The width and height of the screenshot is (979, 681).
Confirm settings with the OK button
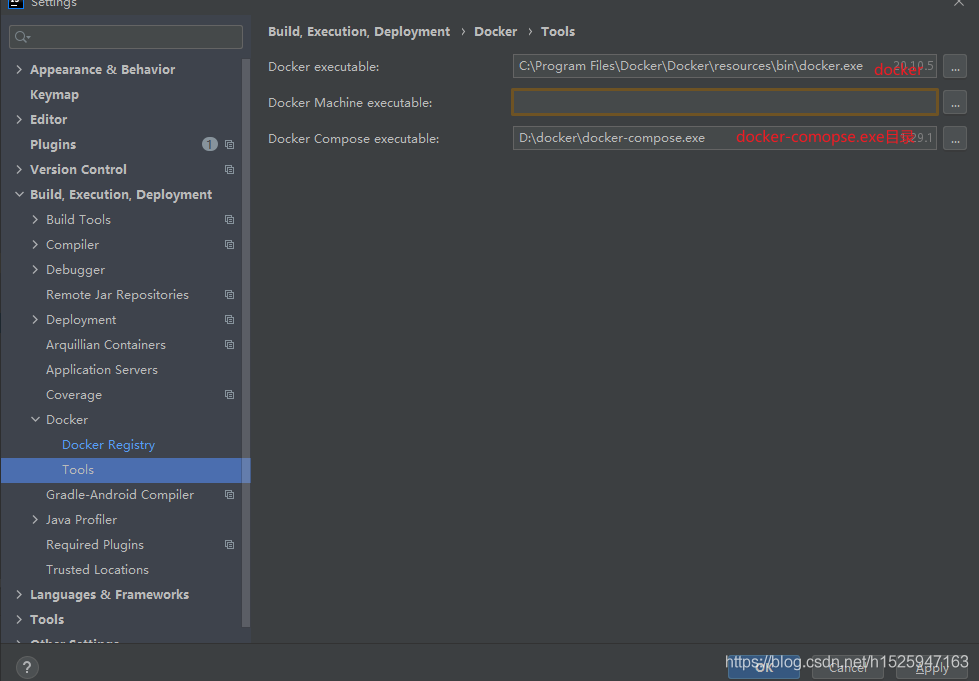pyautogui.click(x=763, y=666)
